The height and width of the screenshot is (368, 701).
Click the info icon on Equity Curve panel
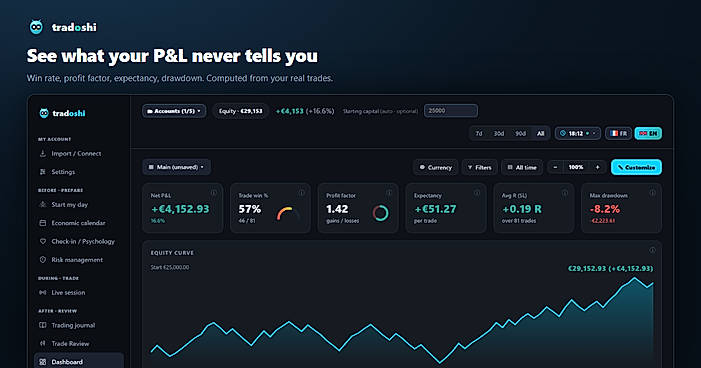click(x=652, y=250)
